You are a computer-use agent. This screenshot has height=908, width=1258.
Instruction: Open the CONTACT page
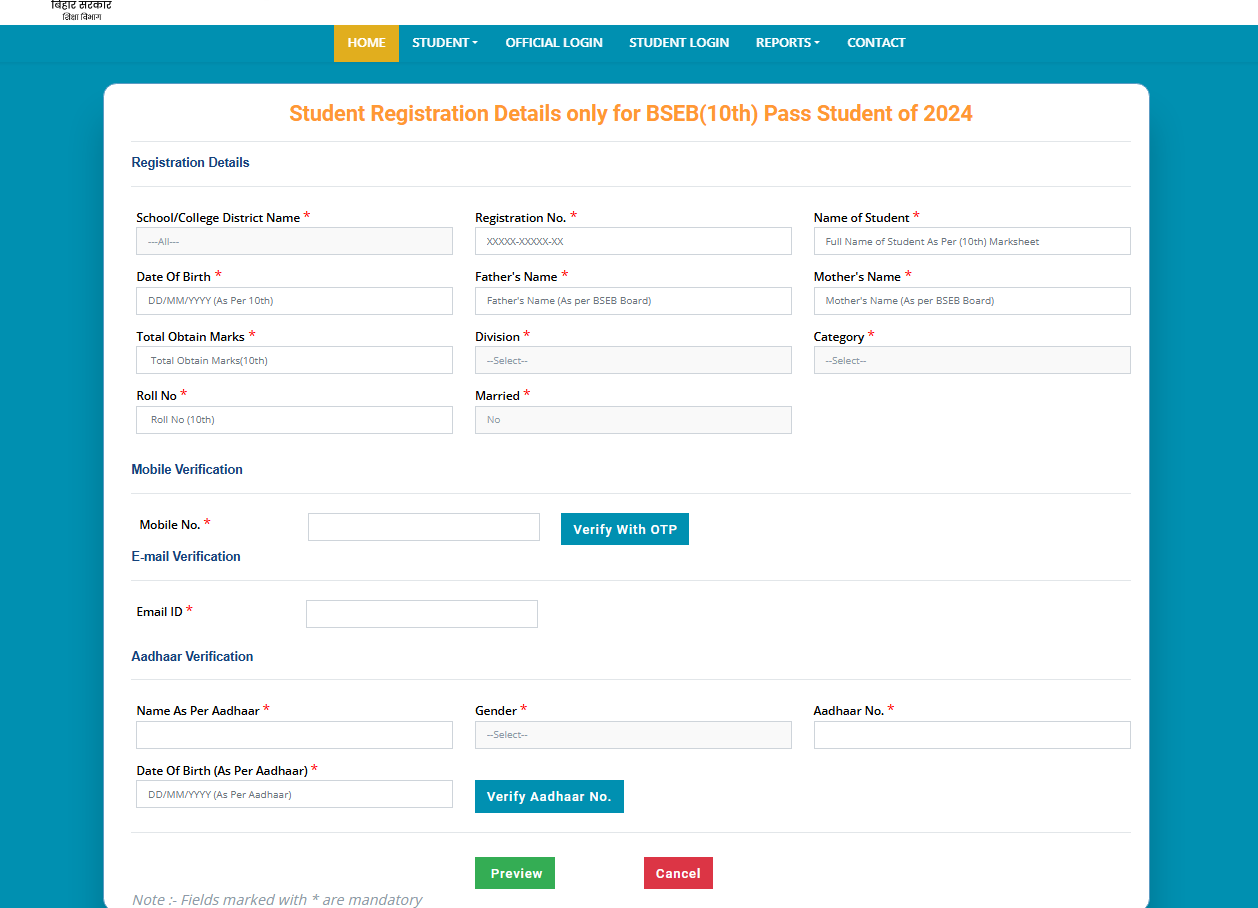click(x=876, y=43)
